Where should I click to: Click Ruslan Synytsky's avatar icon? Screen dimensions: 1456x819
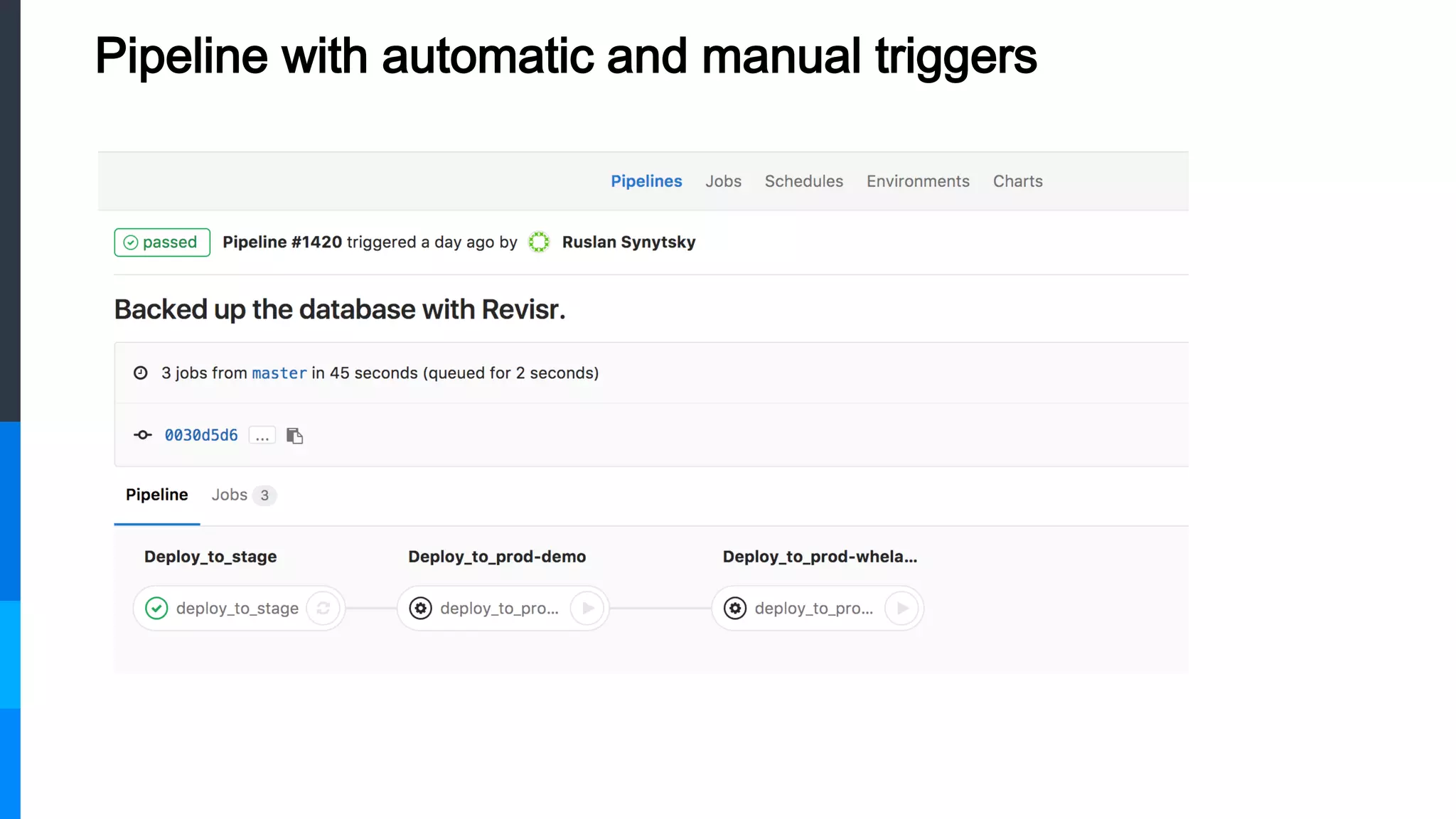(x=539, y=242)
